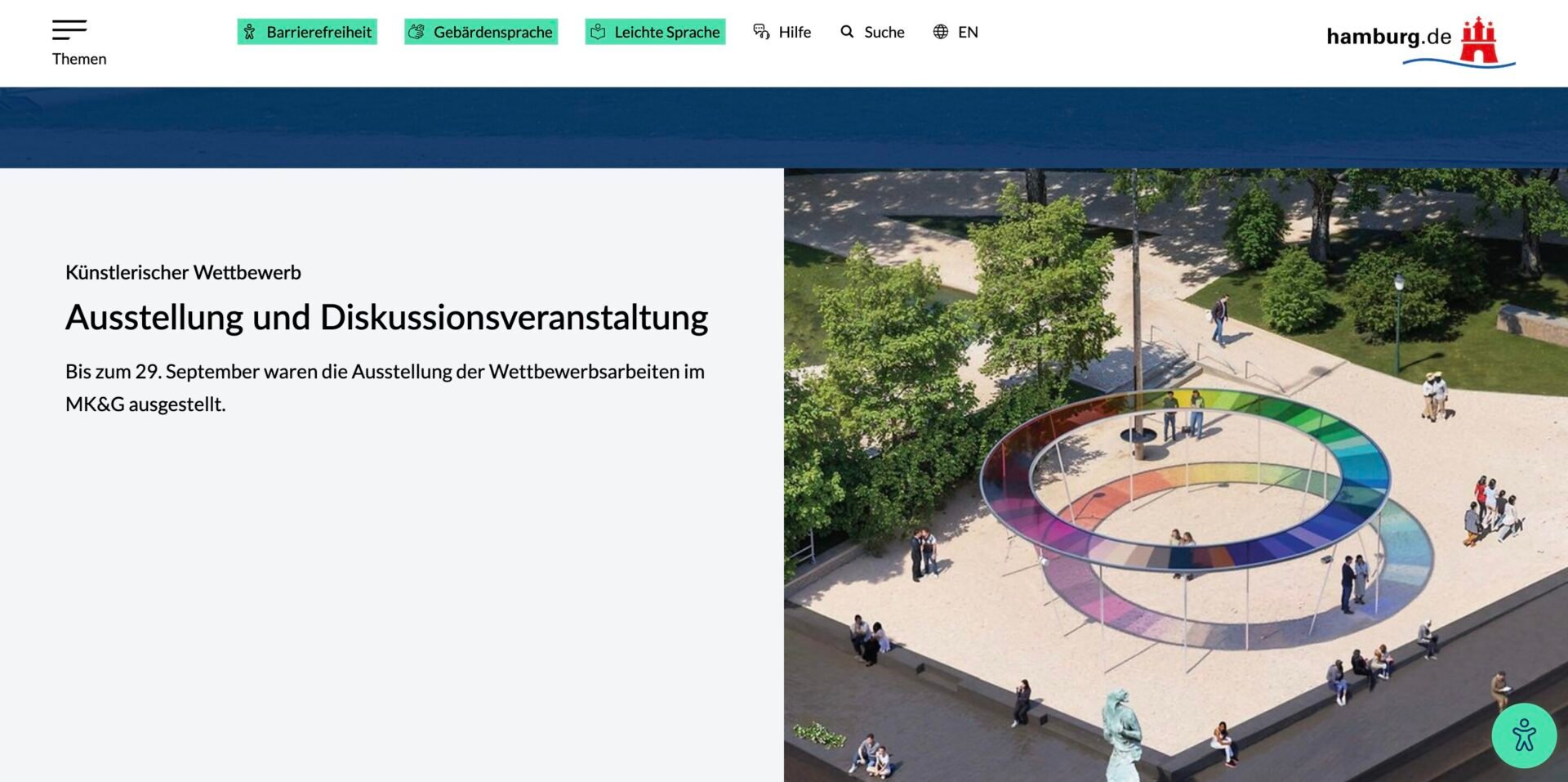Open the Barrierefreiheit text link
Image resolution: width=1568 pixels, height=782 pixels.
[318, 32]
